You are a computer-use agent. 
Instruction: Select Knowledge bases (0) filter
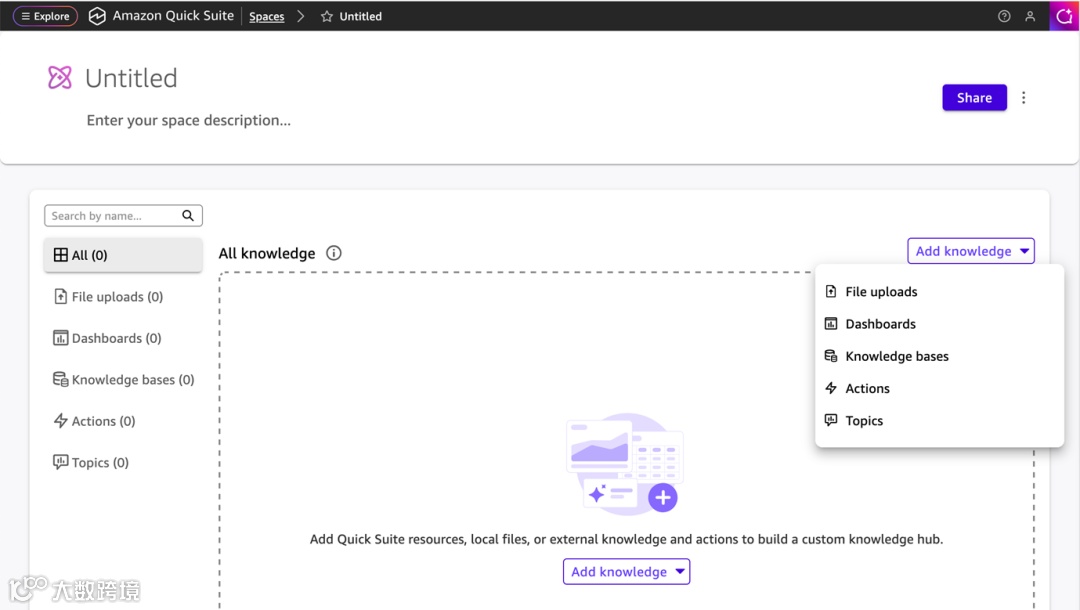(x=124, y=379)
